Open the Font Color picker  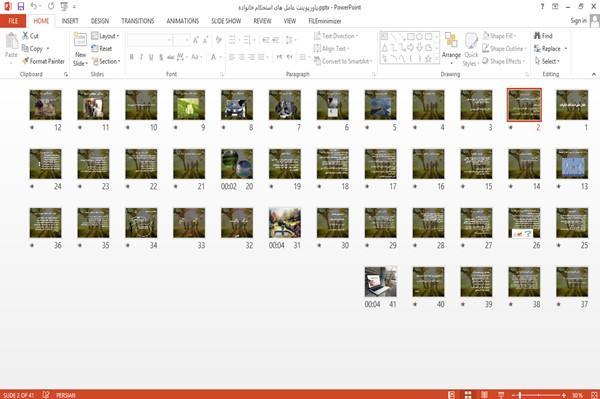[215, 57]
